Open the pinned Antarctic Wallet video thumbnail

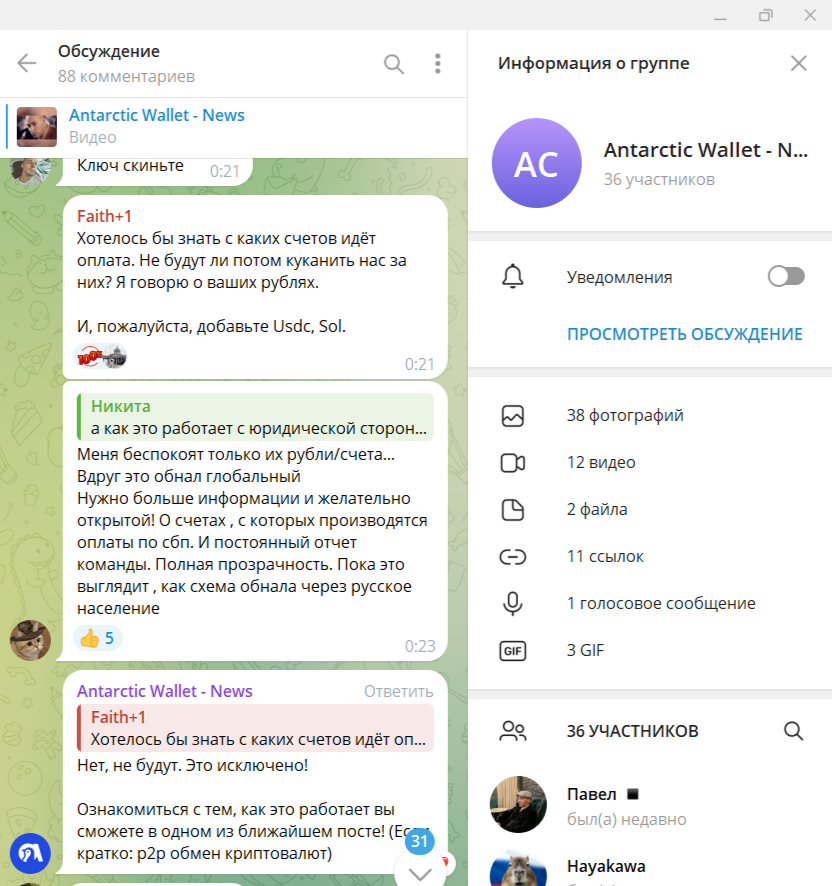(x=37, y=127)
